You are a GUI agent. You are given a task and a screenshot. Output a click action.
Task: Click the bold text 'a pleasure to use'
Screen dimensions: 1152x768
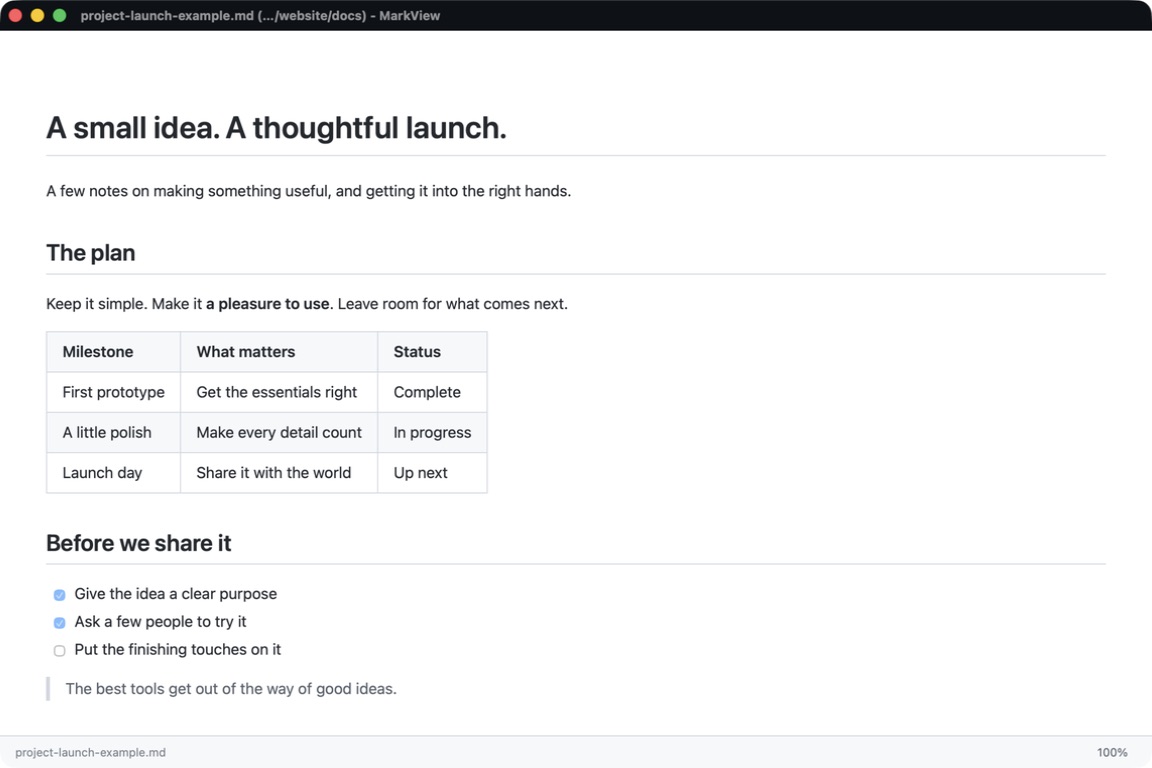pos(267,304)
